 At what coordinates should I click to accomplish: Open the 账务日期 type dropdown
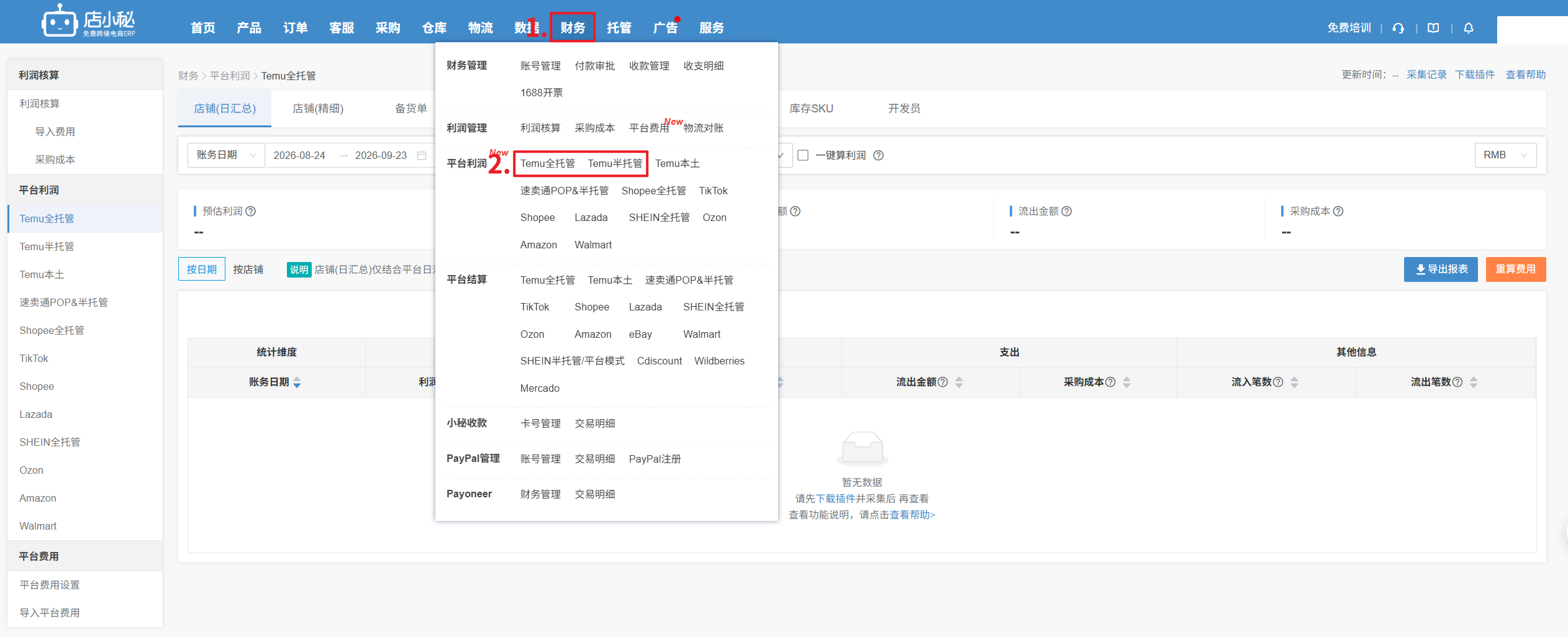[226, 155]
